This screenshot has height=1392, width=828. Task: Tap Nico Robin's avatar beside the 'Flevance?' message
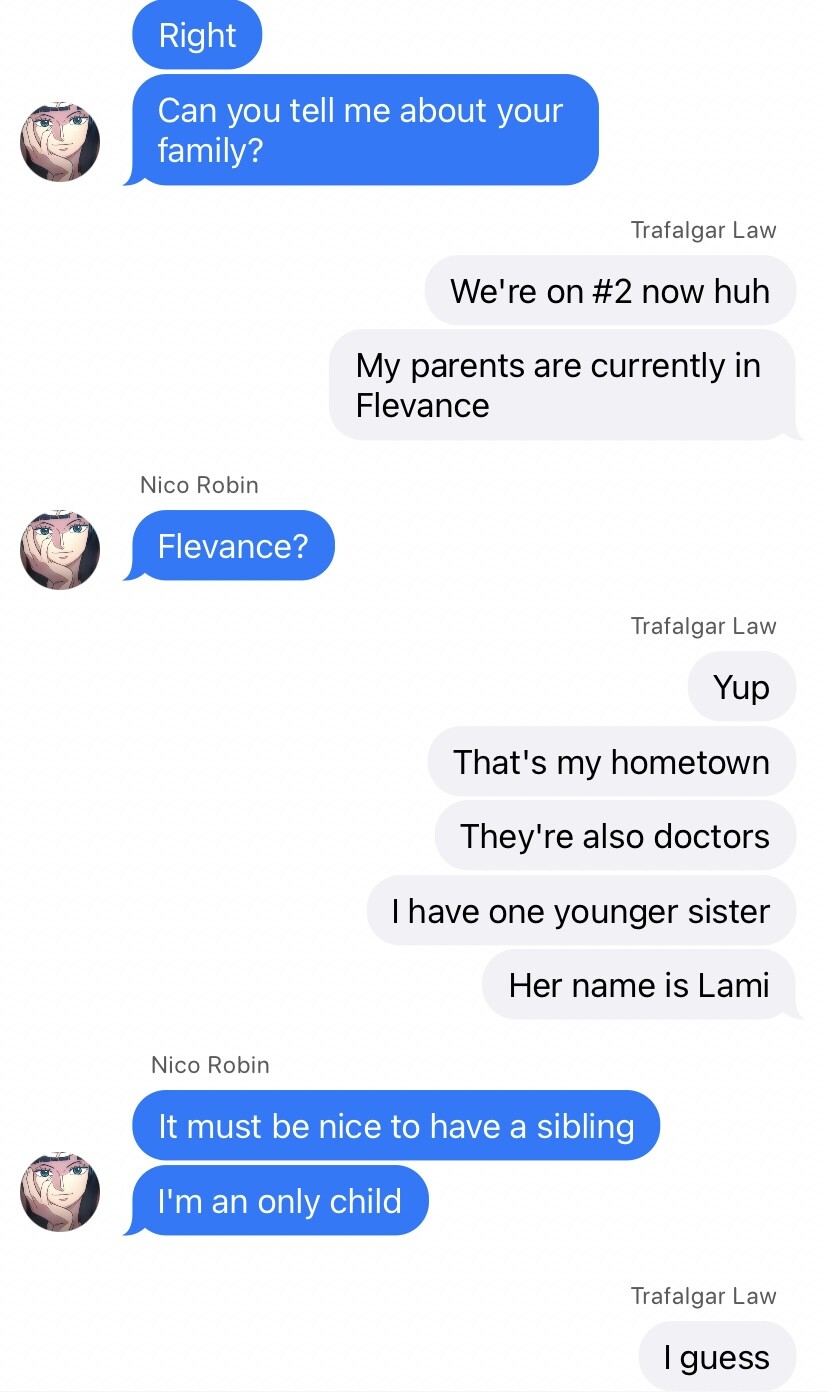click(60, 550)
